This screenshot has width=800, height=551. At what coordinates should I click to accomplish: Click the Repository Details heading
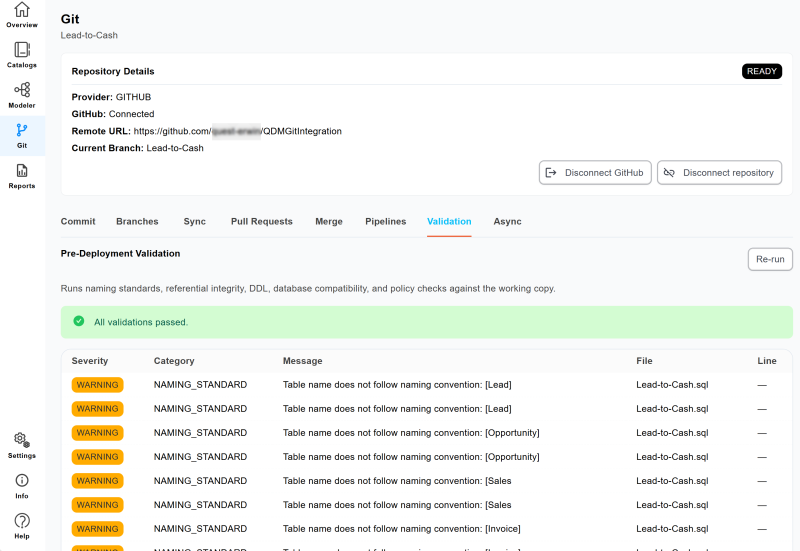(113, 71)
